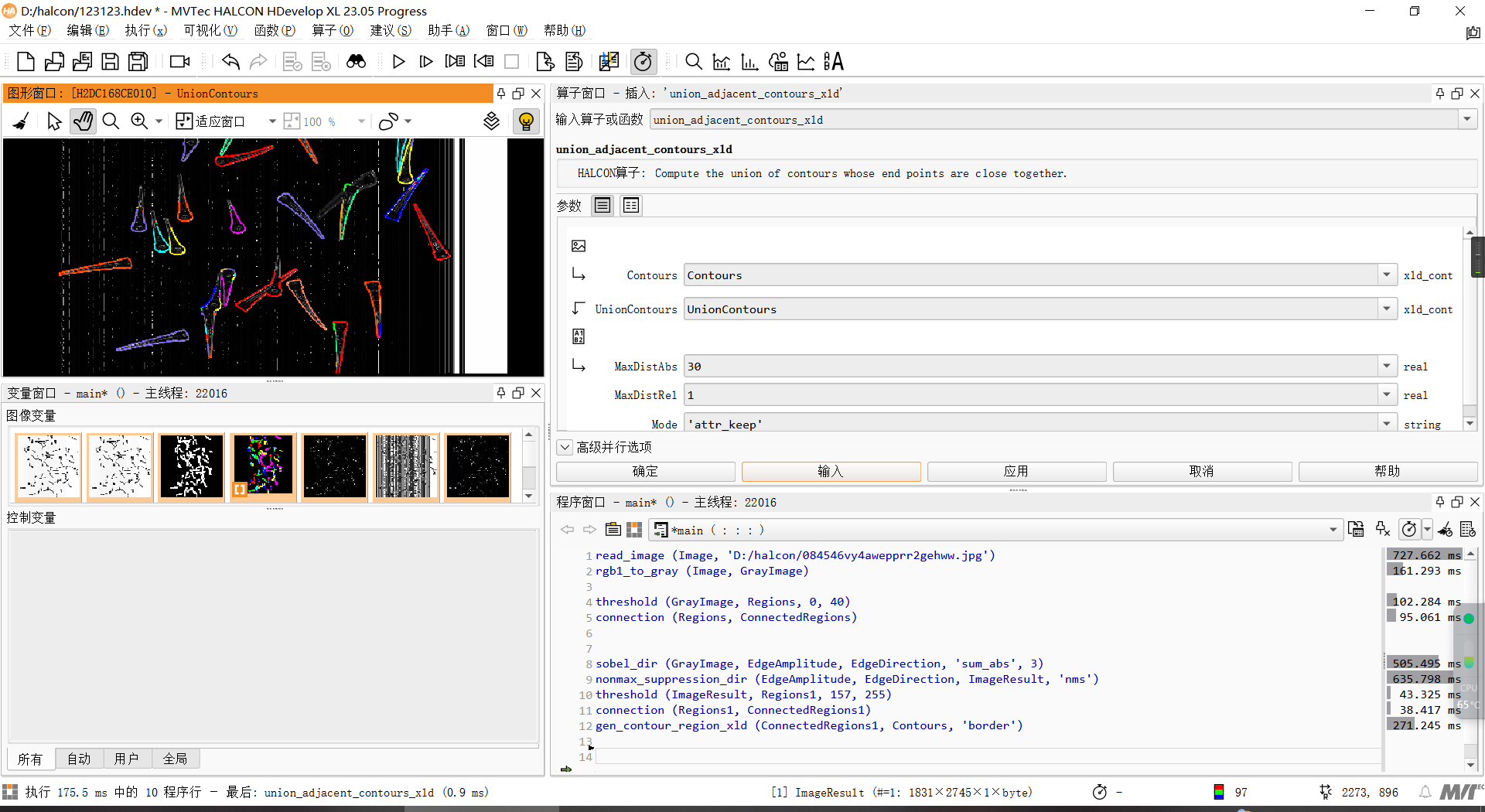Click the new program blank page icon

(x=26, y=62)
